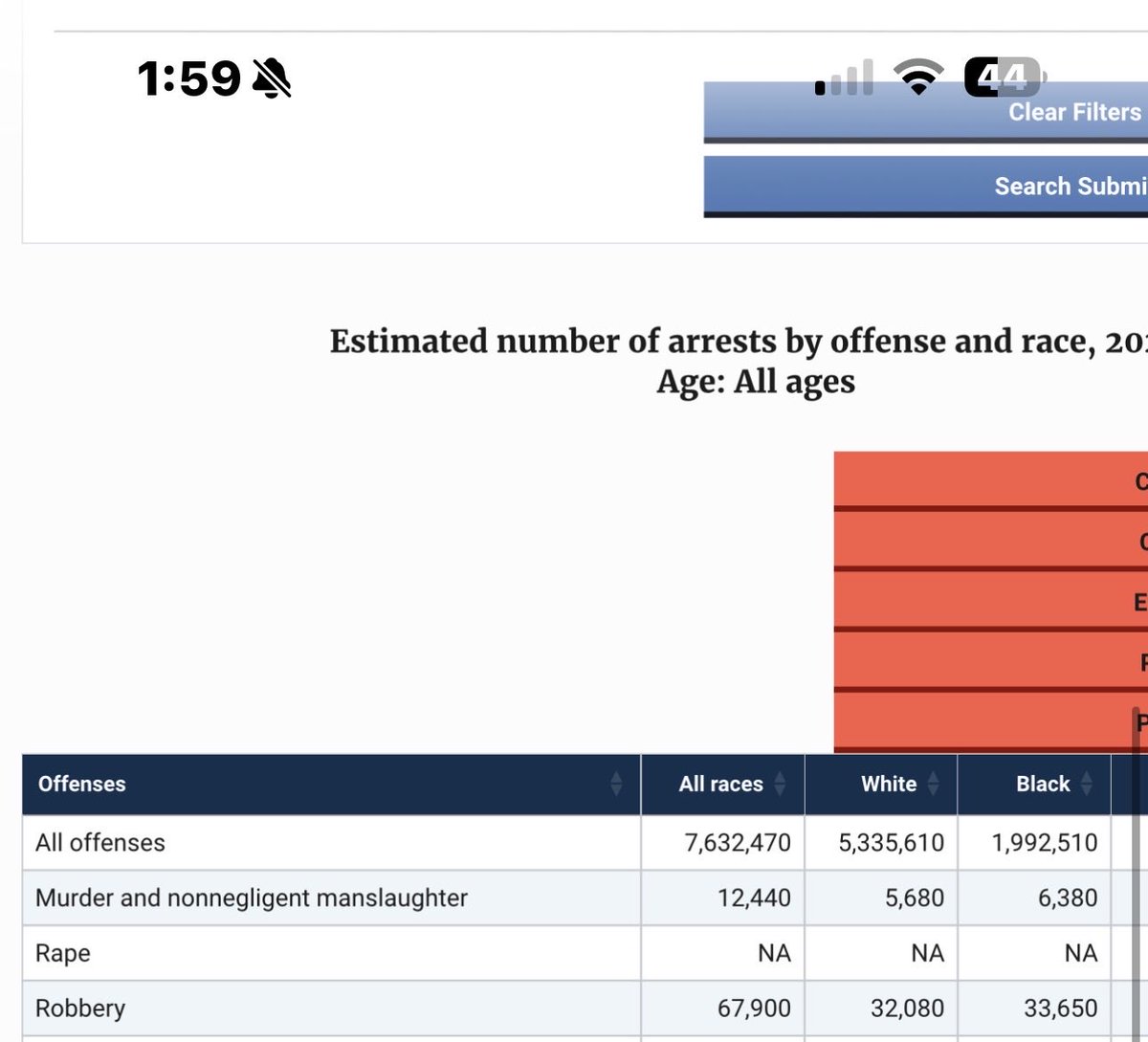Select the Robbery row label
Screen dimensions: 1148x1042
(x=80, y=1009)
